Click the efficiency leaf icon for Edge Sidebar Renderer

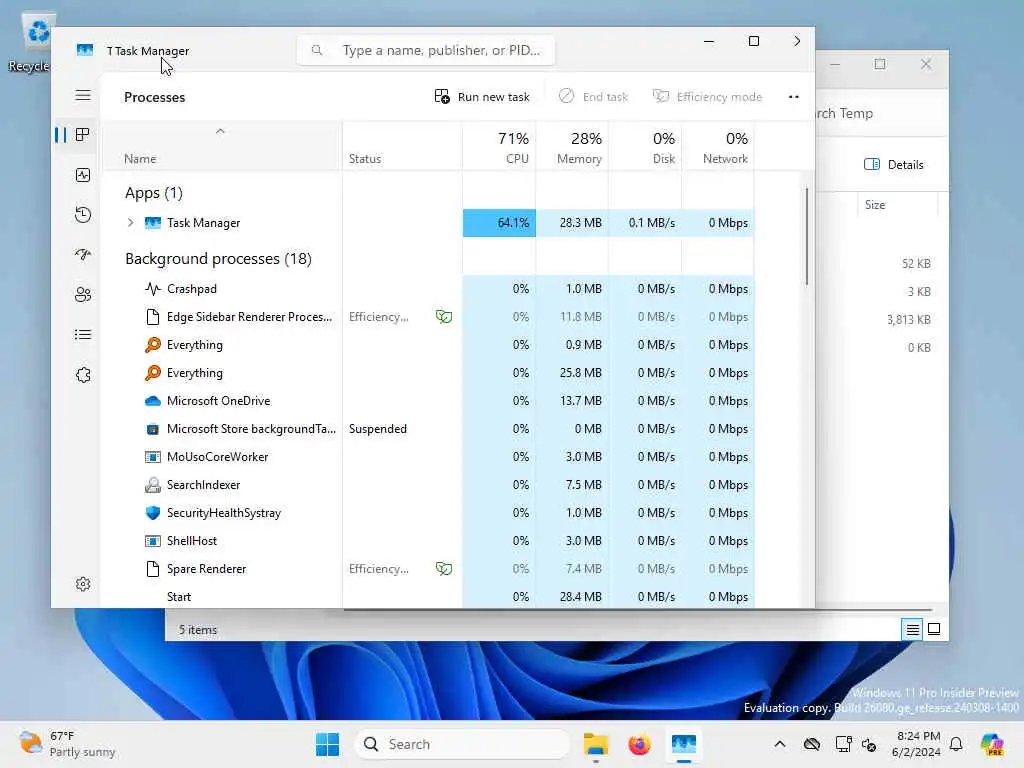[x=444, y=317]
